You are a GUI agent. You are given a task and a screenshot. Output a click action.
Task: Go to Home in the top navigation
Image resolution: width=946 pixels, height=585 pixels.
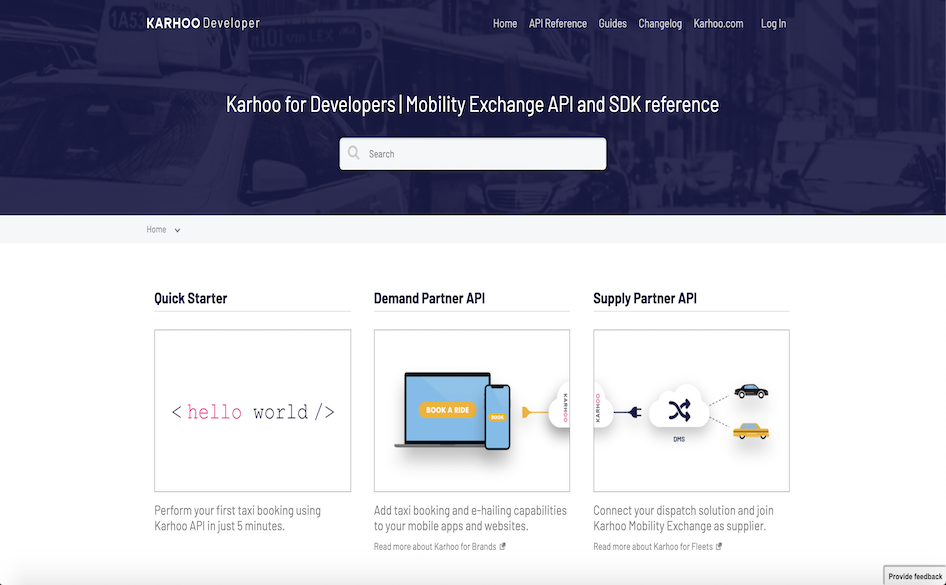505,24
